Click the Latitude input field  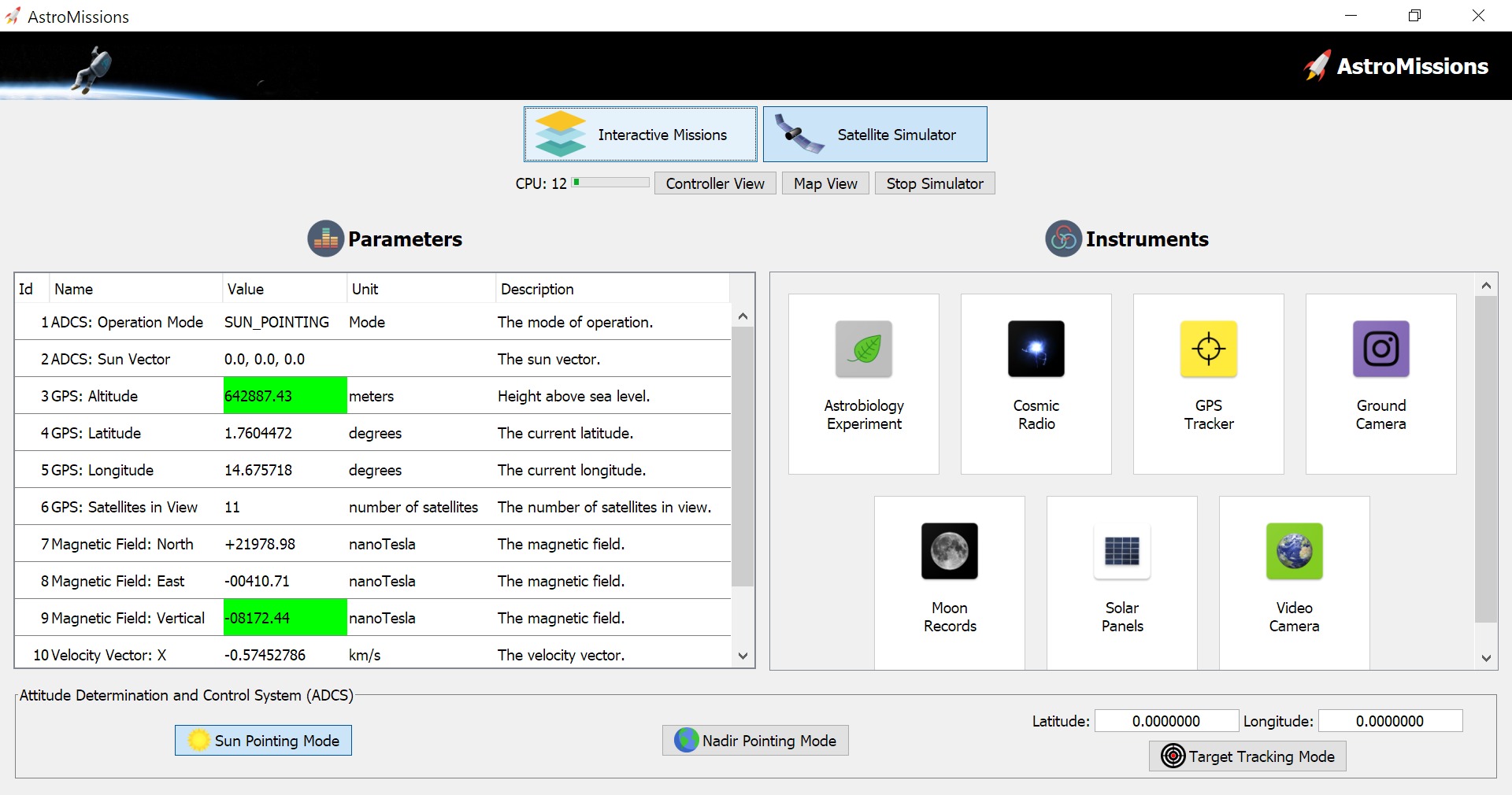pyautogui.click(x=1166, y=721)
